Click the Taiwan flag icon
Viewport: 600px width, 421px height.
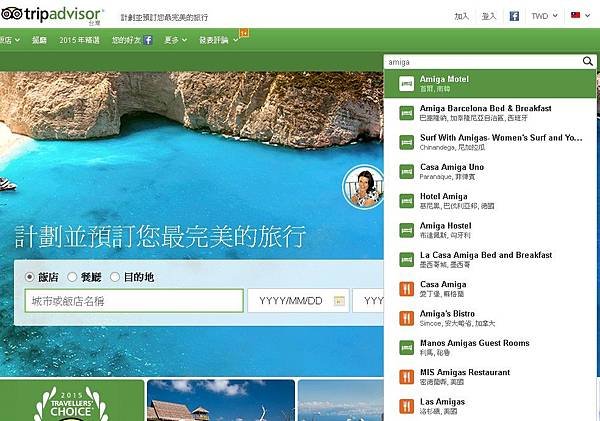click(575, 15)
